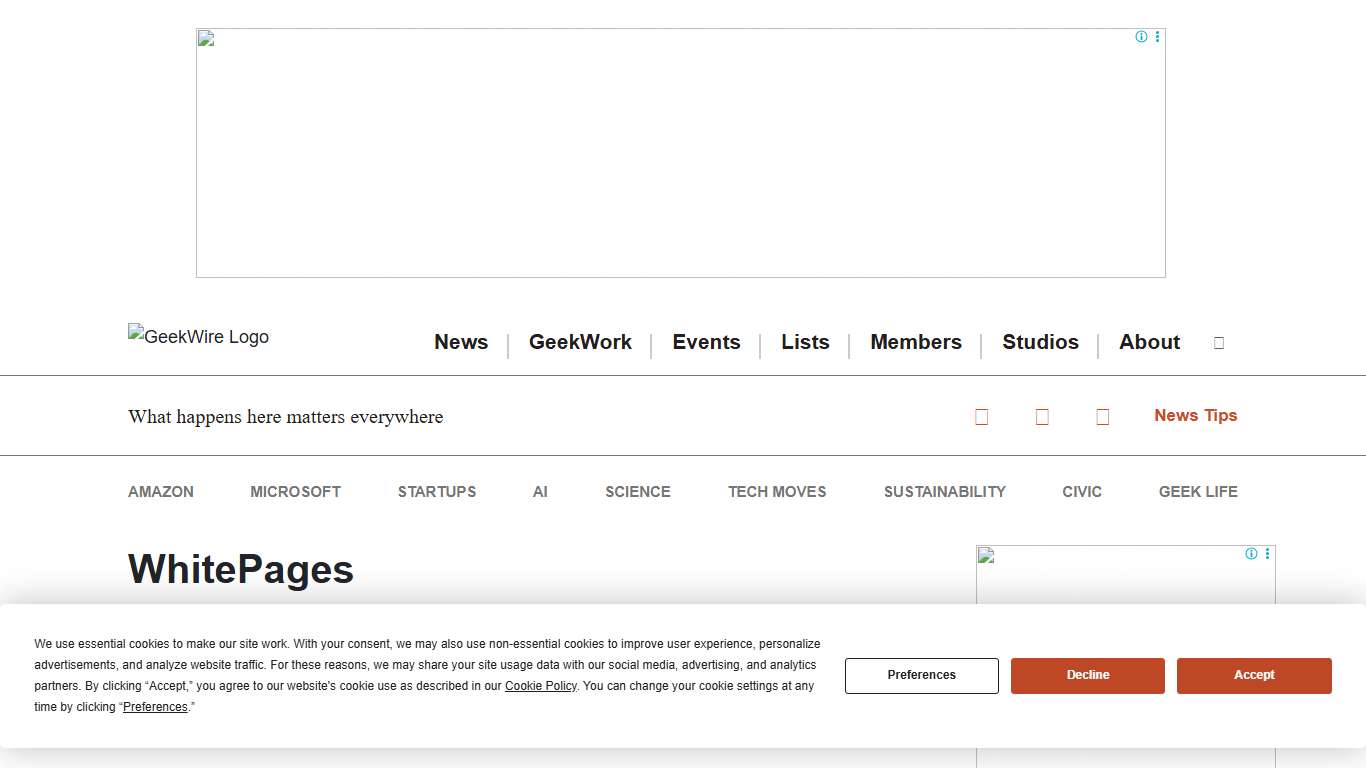
Task: Click the GeekWire logo
Action: 198,337
